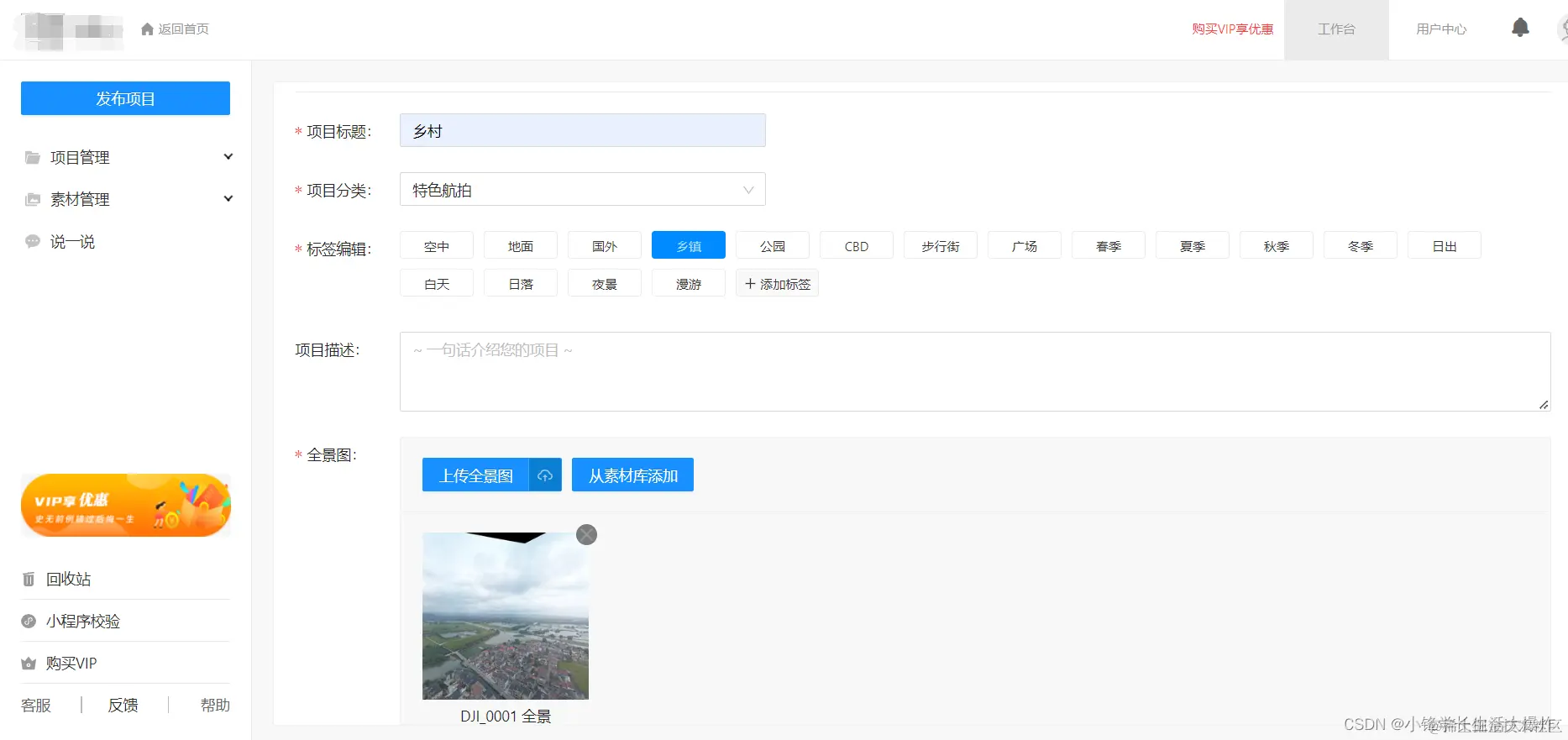The height and width of the screenshot is (740, 1568).
Task: Toggle the 公园 tag
Action: [x=773, y=245]
